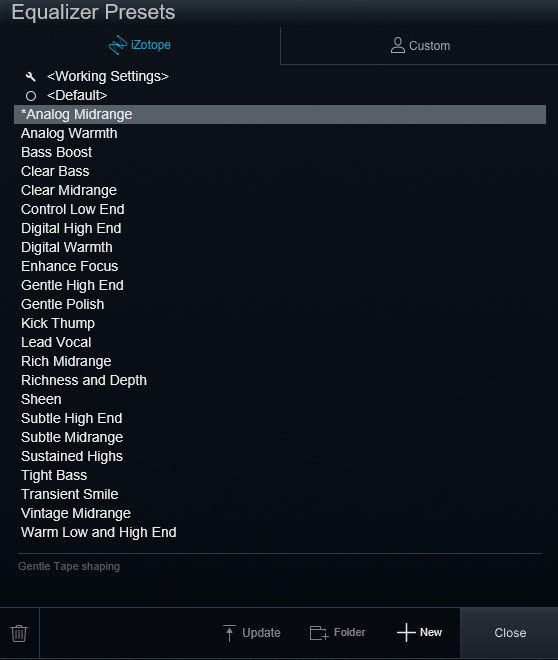Click the New preset plus icon
The height and width of the screenshot is (660, 558).
click(406, 632)
